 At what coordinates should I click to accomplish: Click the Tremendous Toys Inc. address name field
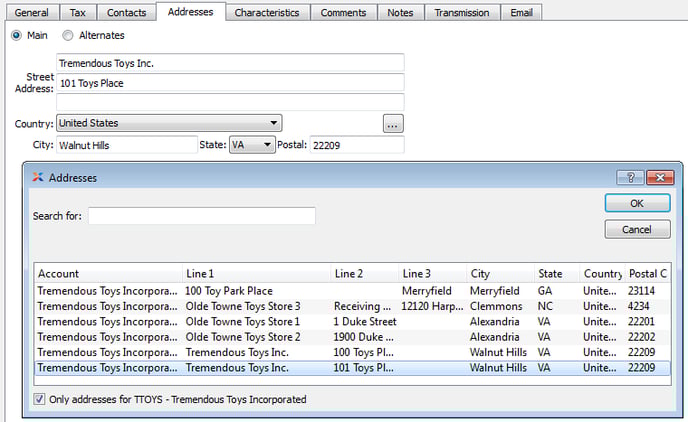(x=230, y=63)
